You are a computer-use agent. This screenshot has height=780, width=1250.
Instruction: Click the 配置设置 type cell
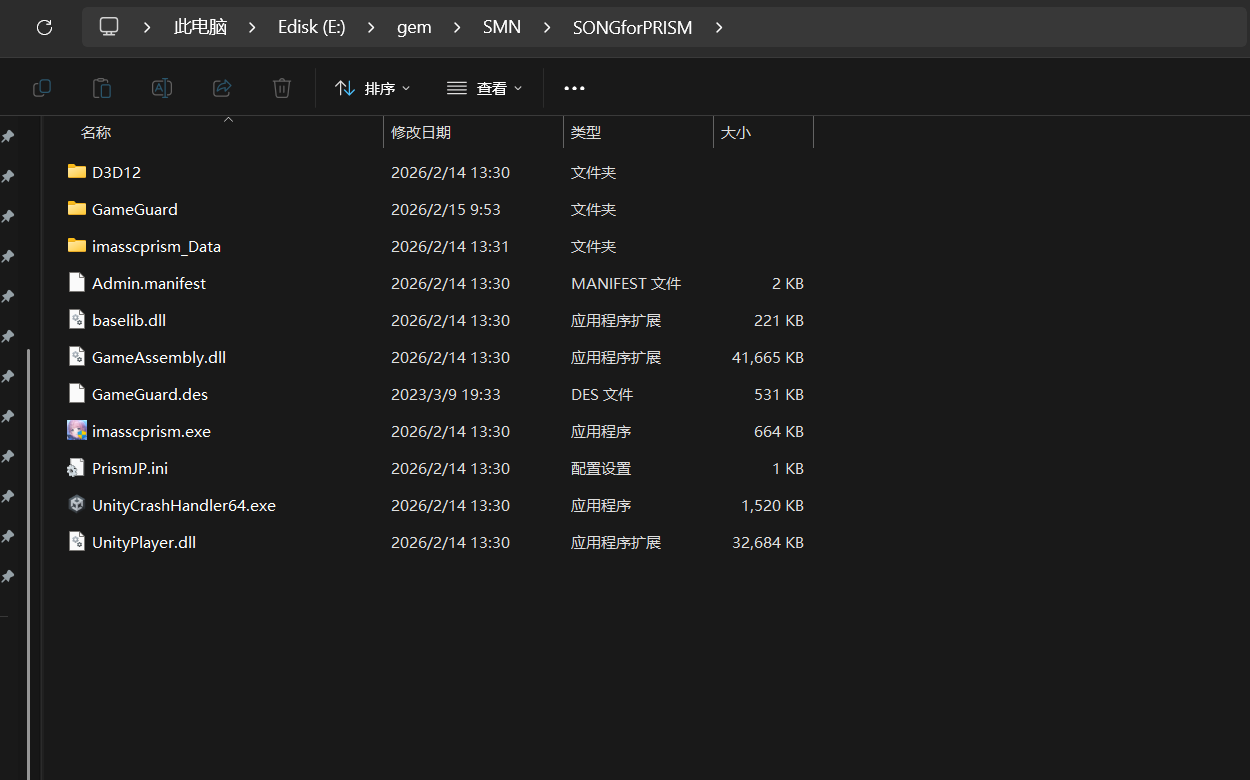coord(601,468)
